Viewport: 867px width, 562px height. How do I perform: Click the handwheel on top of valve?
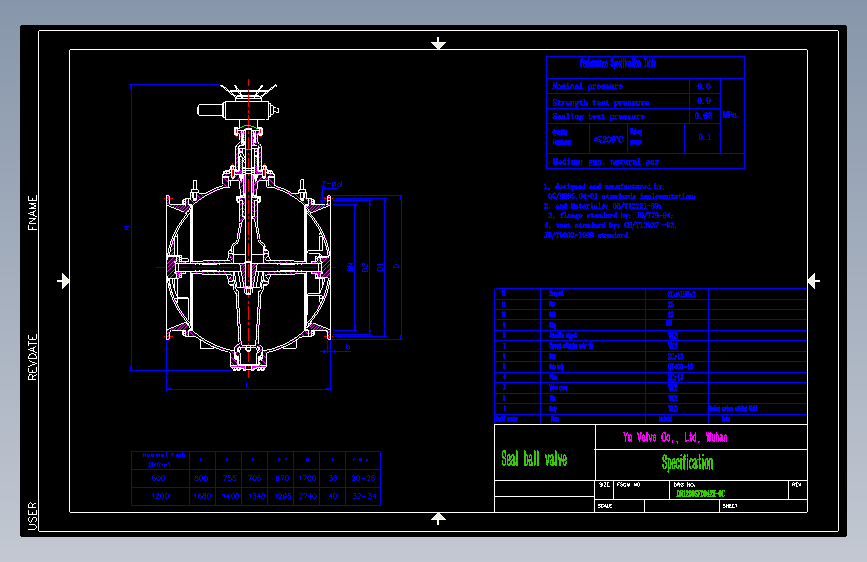(249, 91)
